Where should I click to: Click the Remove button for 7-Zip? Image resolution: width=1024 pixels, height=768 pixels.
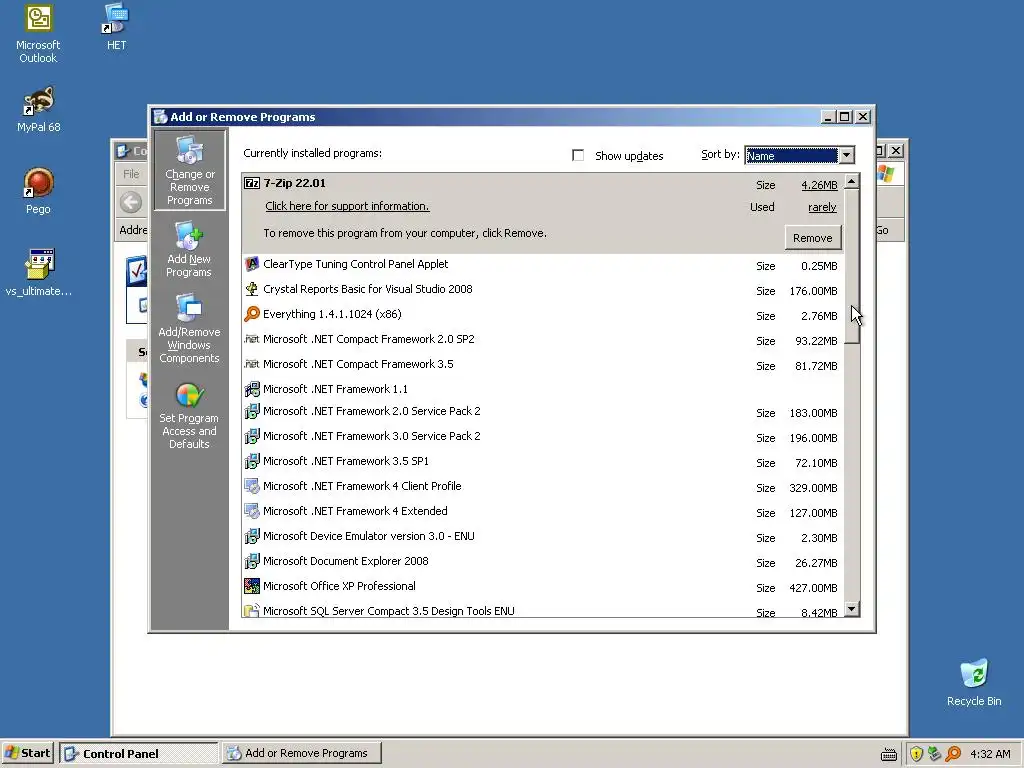tap(812, 238)
